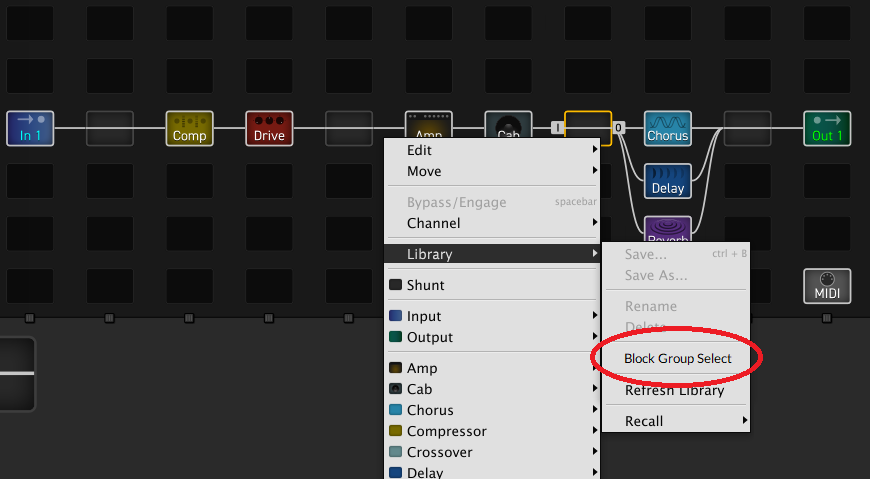Select the MIDI block

(827, 286)
